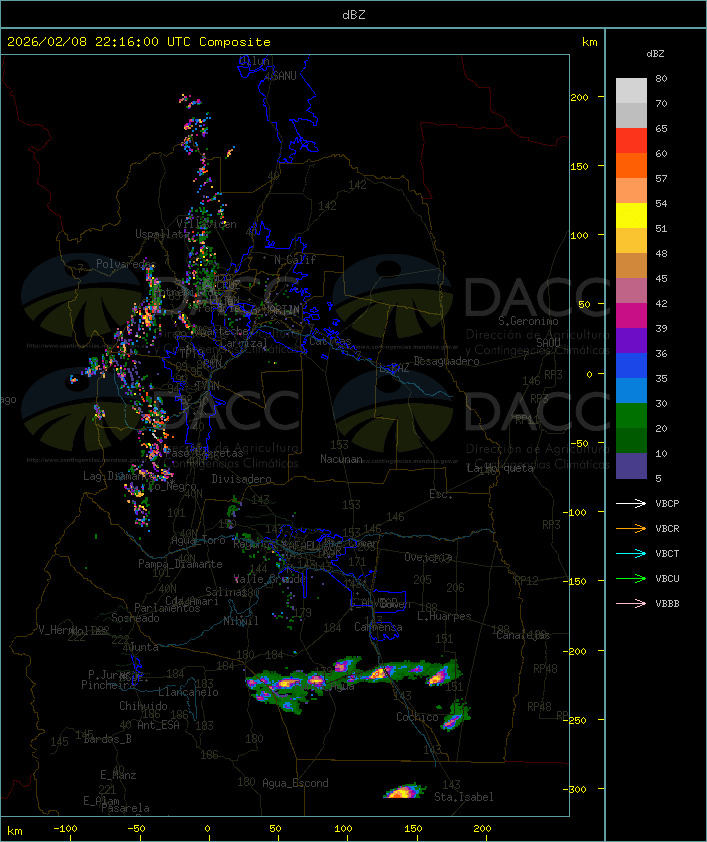Click the Llancanelo place label

(188, 692)
